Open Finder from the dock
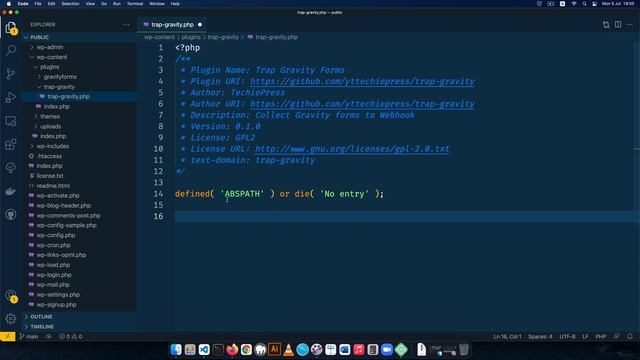The image size is (640, 360). tap(176, 350)
